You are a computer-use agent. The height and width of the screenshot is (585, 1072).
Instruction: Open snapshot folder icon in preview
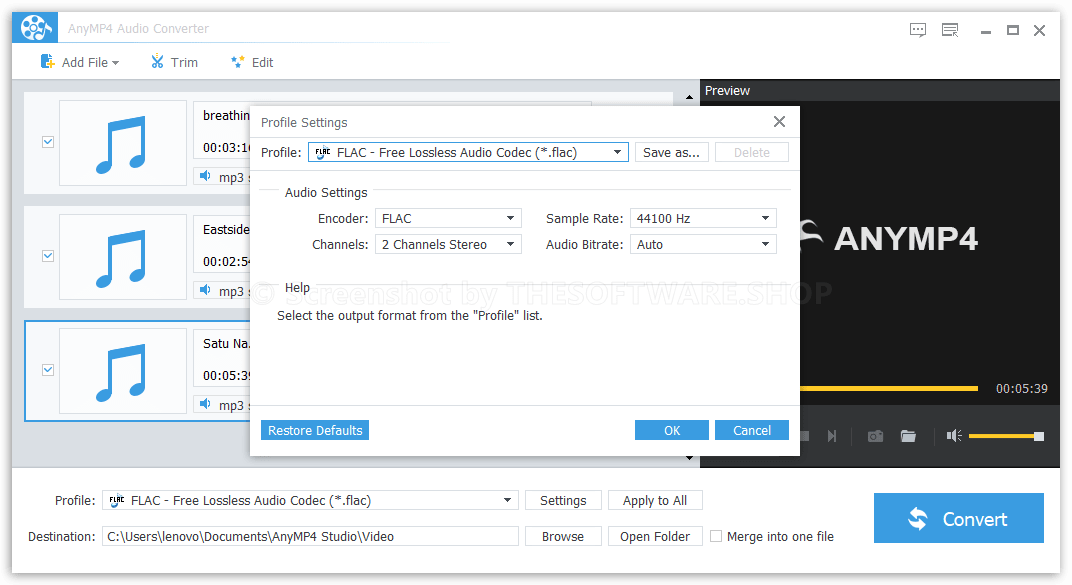click(909, 436)
